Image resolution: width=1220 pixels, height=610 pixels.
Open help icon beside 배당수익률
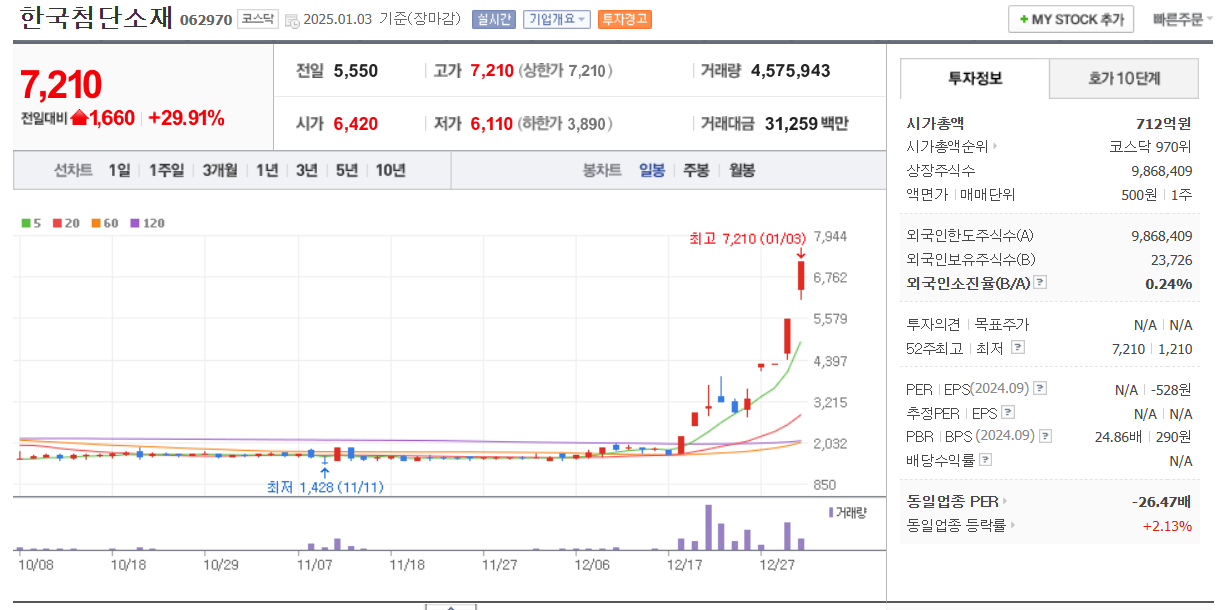pos(985,460)
